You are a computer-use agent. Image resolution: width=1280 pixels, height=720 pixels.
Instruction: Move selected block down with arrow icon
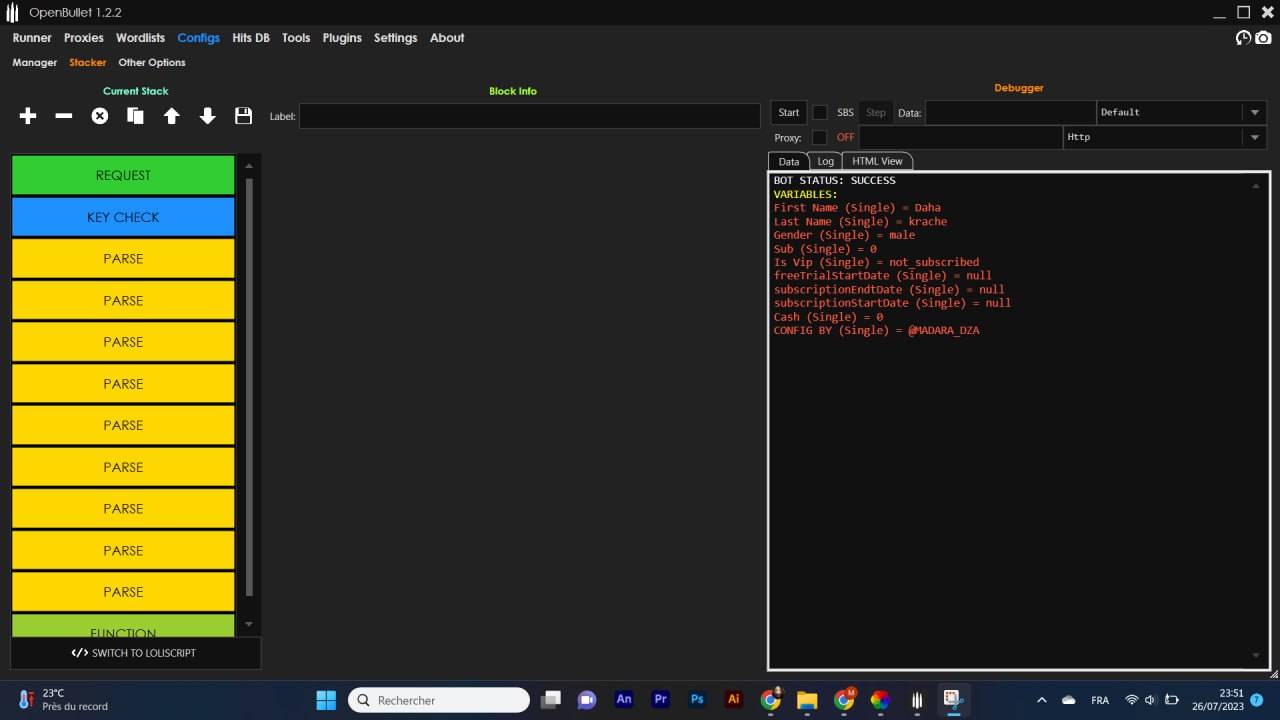pyautogui.click(x=208, y=116)
